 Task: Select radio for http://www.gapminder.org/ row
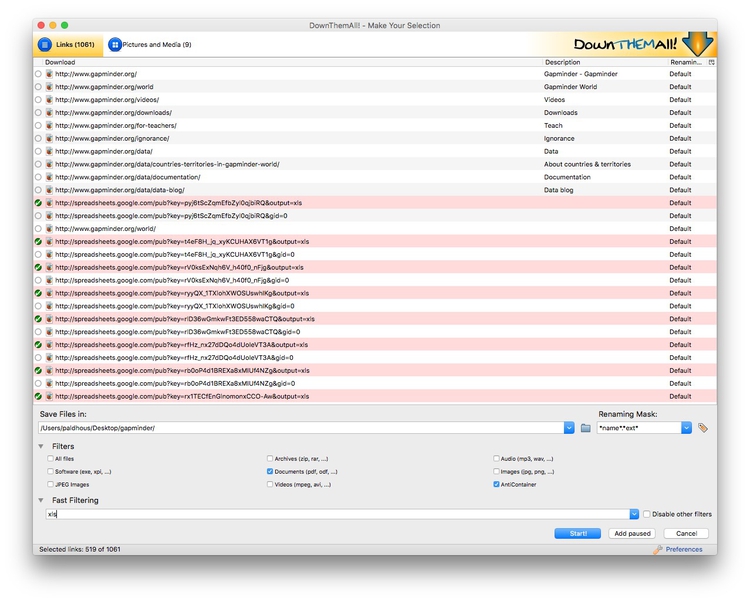(38, 74)
